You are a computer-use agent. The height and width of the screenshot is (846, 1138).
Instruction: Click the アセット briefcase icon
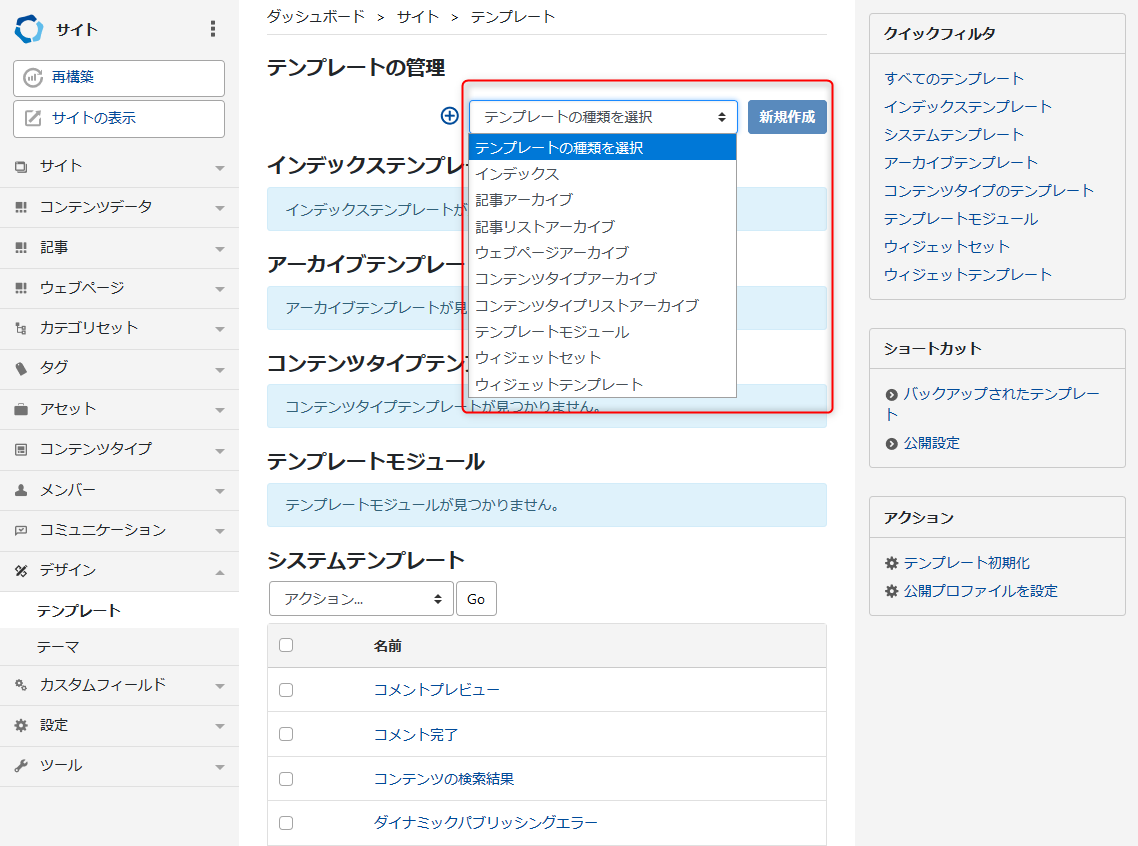pyautogui.click(x=21, y=409)
